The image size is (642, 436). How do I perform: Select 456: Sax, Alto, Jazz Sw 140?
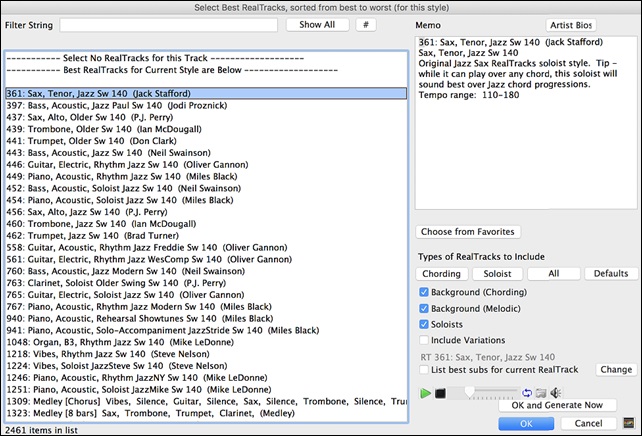tap(206, 212)
